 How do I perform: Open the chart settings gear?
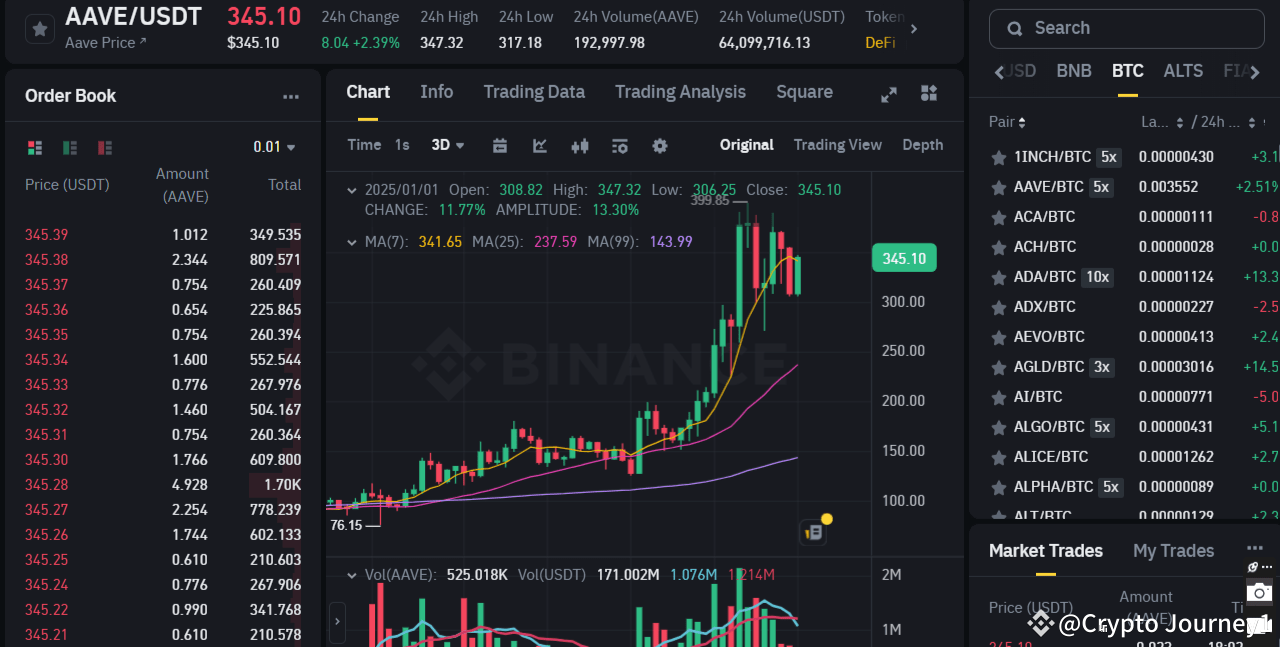pos(660,146)
